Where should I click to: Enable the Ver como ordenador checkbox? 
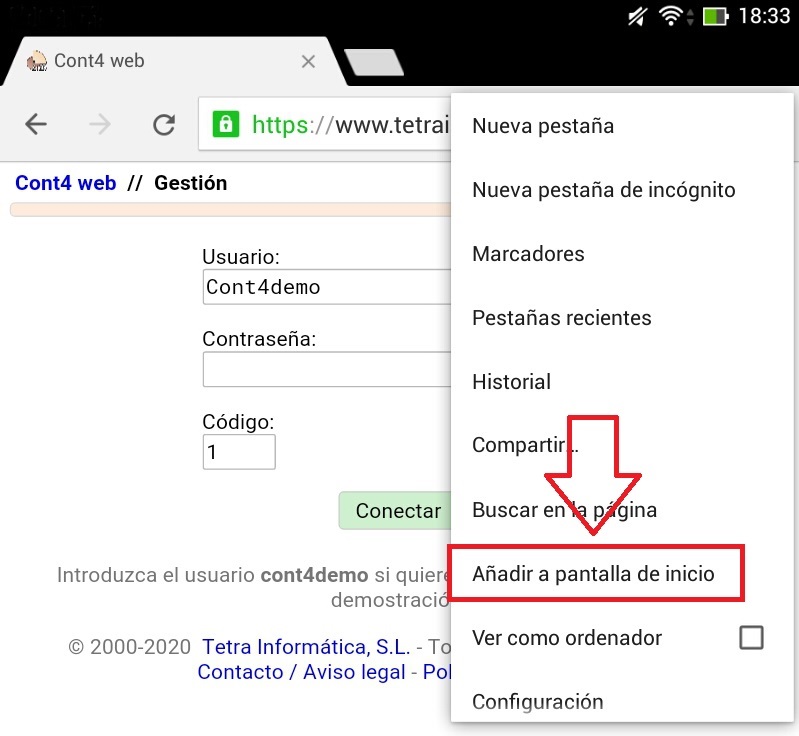751,637
